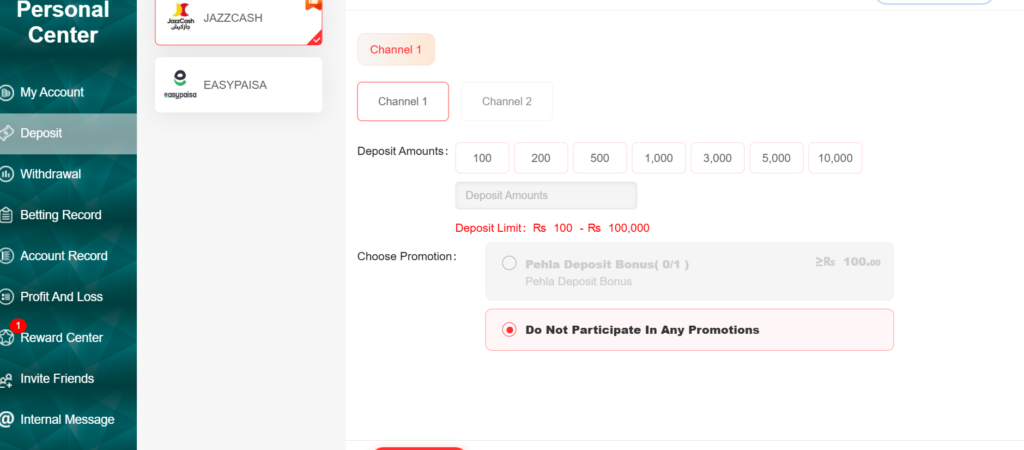The image size is (1024, 450).
Task: Choose 10,000 deposit amount
Action: [835, 158]
